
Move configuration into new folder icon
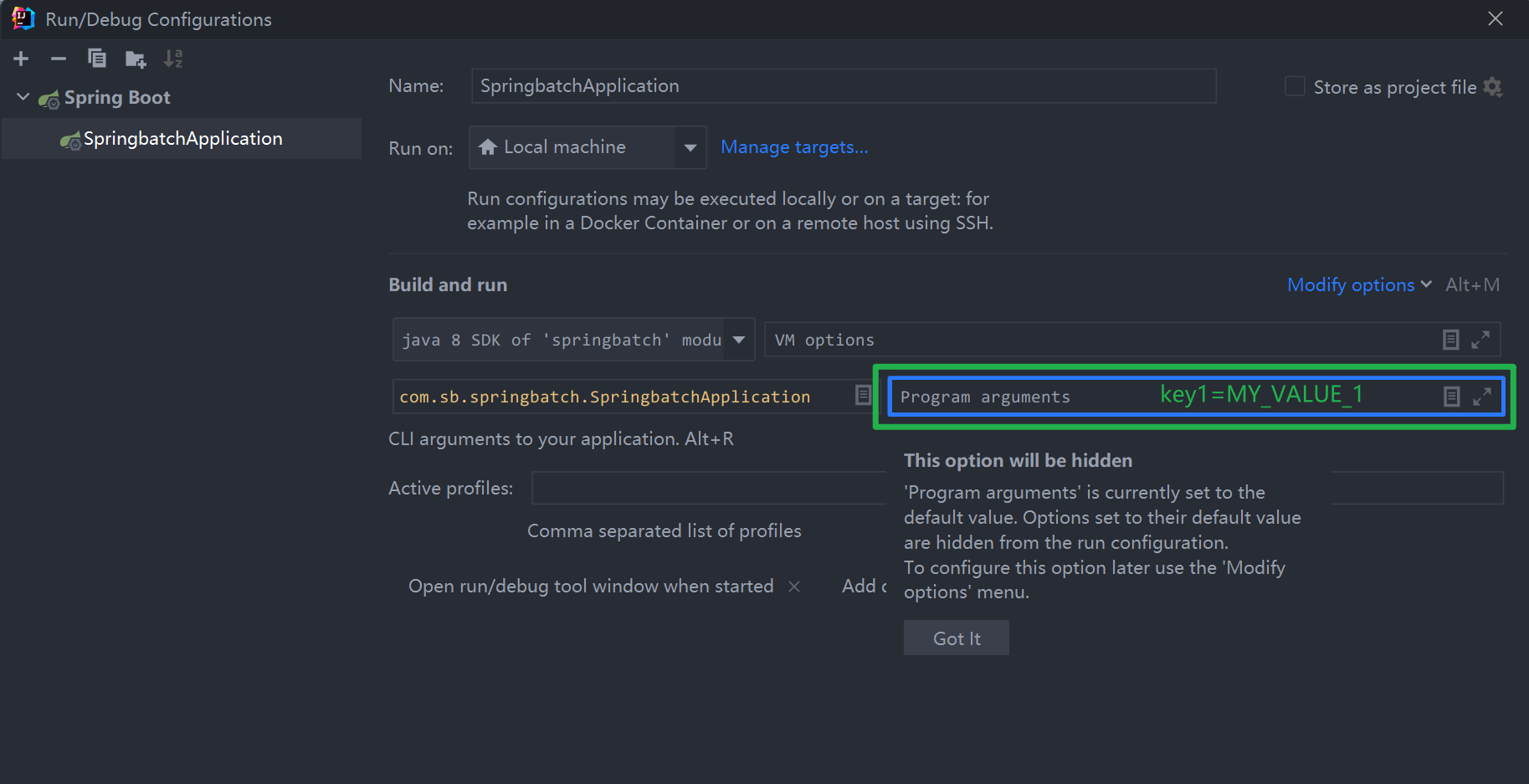135,59
